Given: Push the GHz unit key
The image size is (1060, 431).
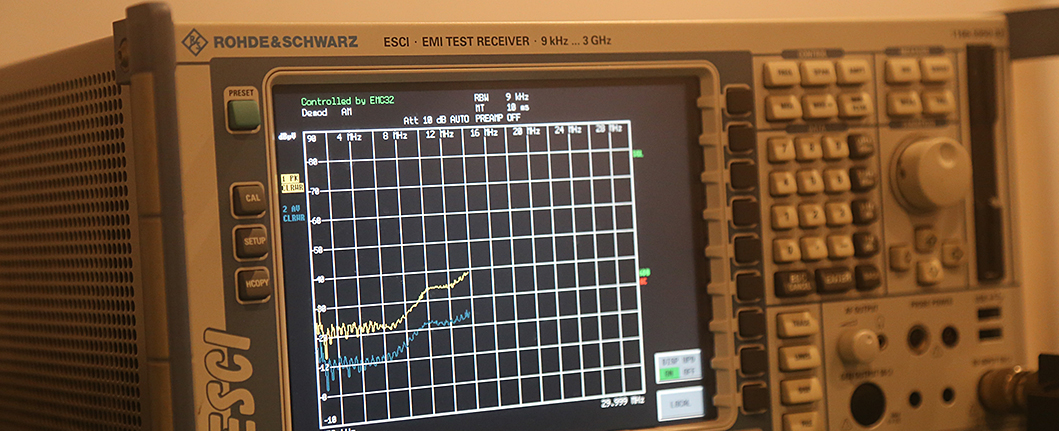Looking at the screenshot, I should pos(862,145).
